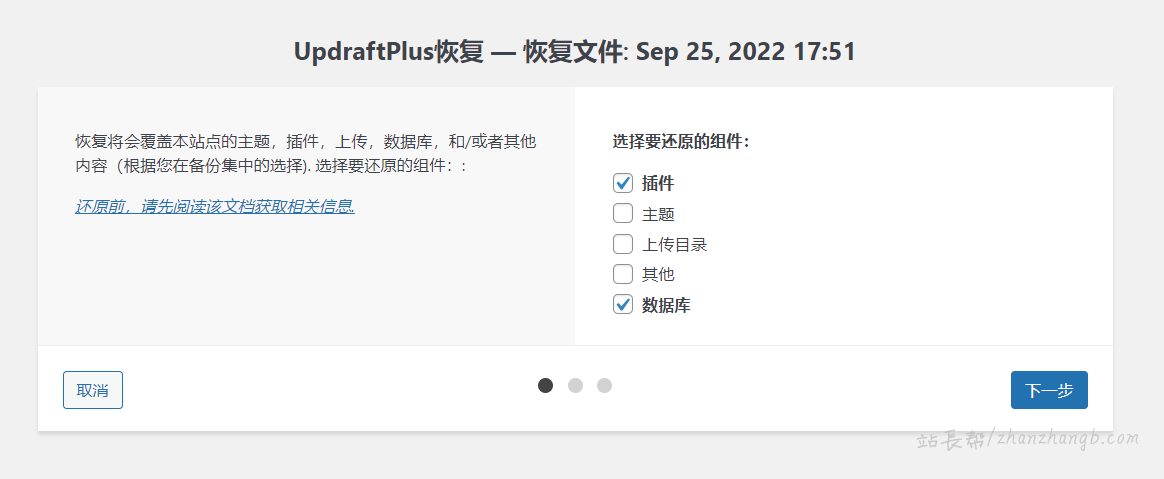Click the 插件 label text
Screen dimensions: 1164x479
pyautogui.click(x=658, y=184)
